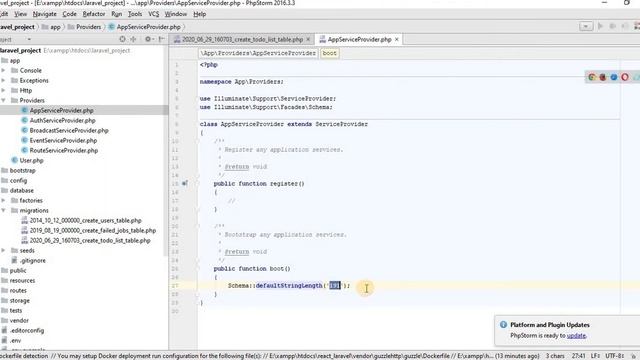Viewport: 640px width, 360px height.
Task: Click cursor position 27:41 in status bar
Action: (x=579, y=356)
